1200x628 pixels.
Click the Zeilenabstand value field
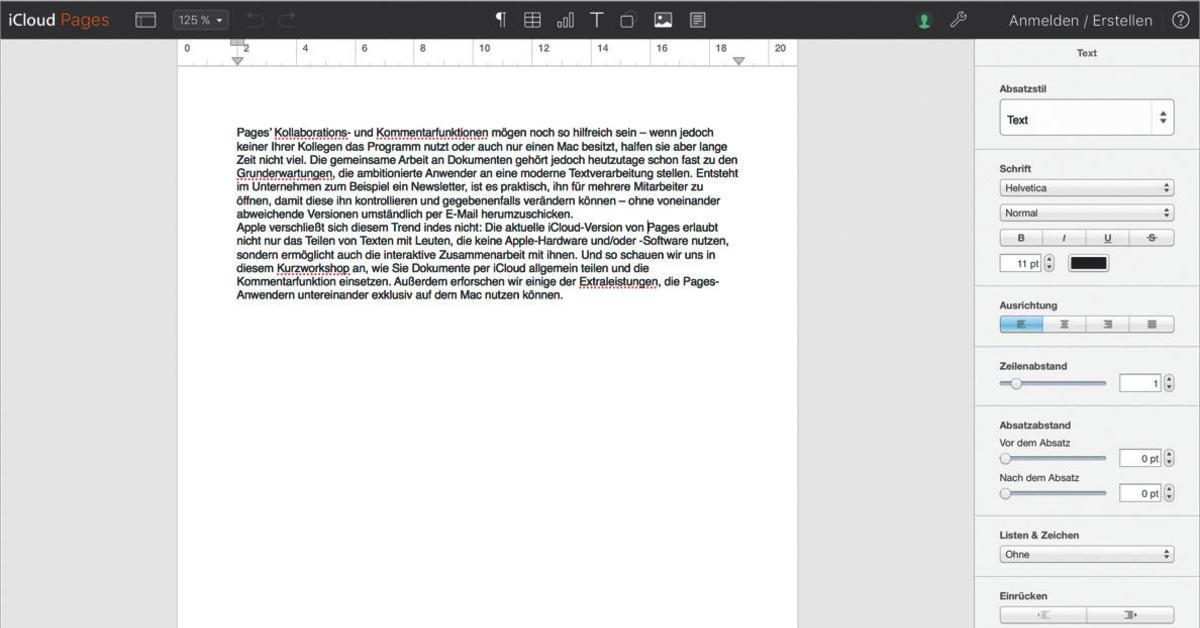(x=1140, y=383)
